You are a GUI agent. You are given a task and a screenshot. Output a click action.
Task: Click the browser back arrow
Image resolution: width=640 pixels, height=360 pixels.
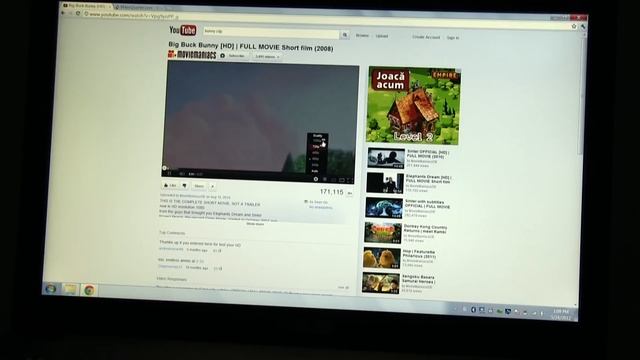63,13
